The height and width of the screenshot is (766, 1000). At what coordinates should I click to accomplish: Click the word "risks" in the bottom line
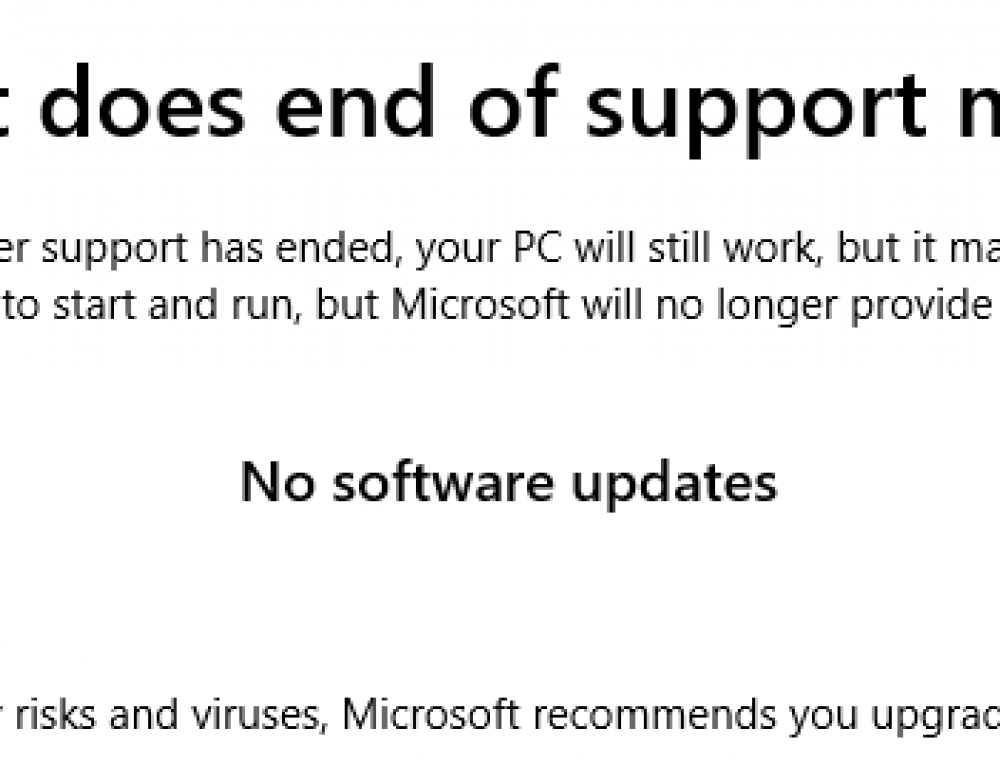(x=60, y=714)
